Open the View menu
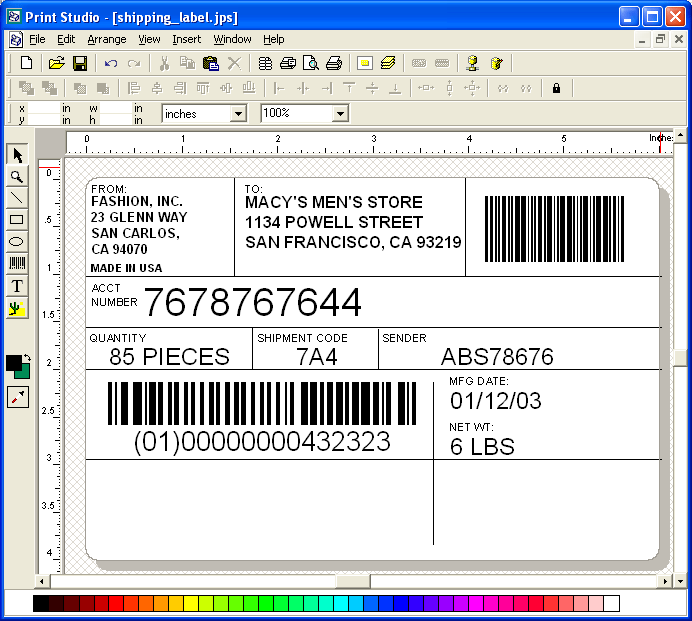692x621 pixels. pyautogui.click(x=149, y=39)
